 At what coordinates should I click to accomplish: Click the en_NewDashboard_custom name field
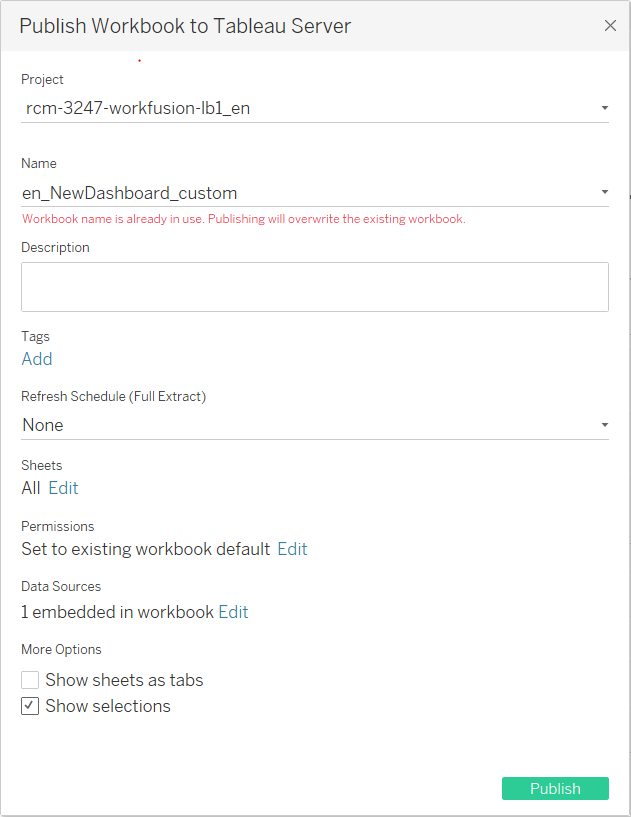[x=315, y=193]
